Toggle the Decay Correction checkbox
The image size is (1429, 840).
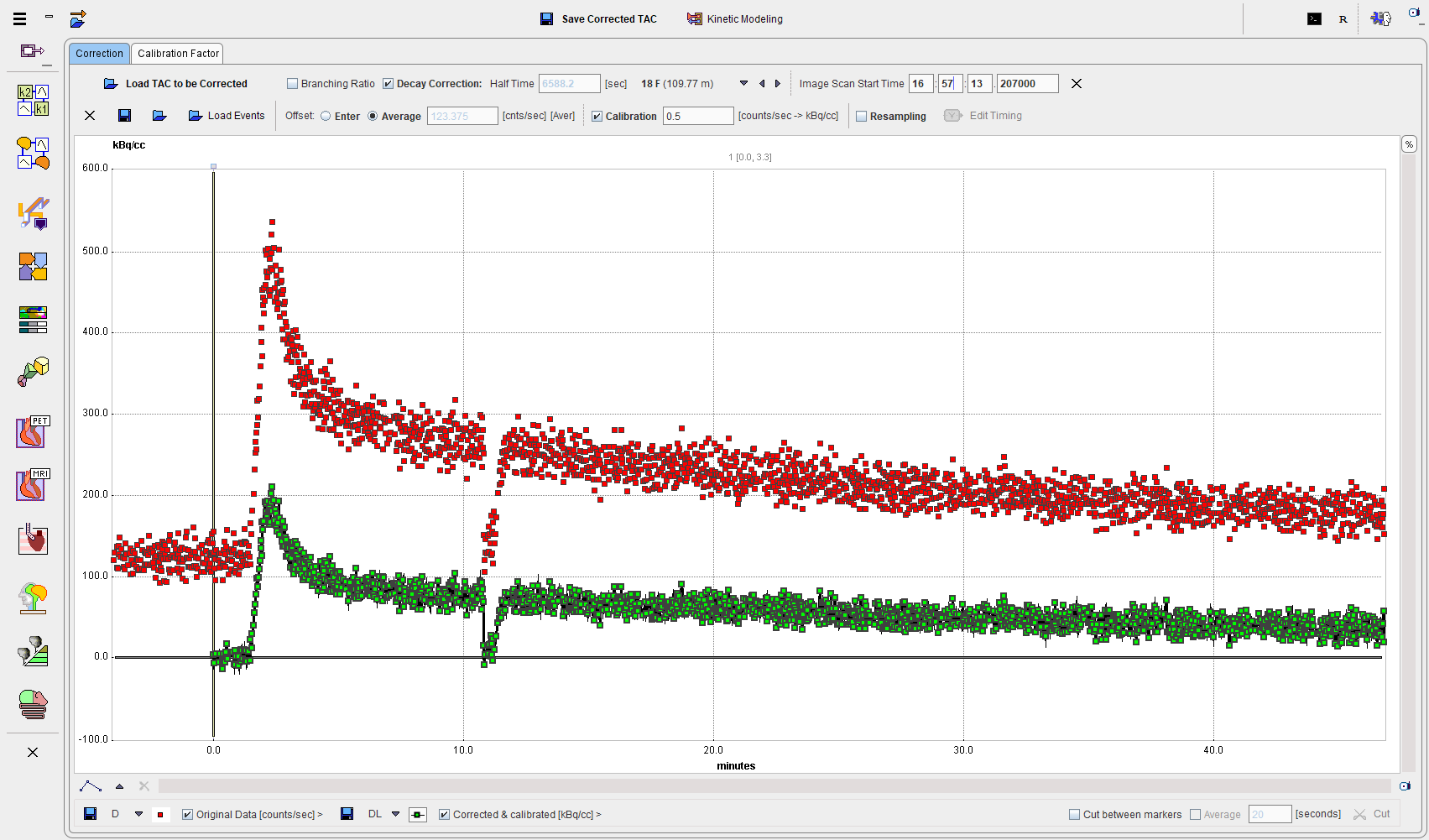tap(389, 84)
